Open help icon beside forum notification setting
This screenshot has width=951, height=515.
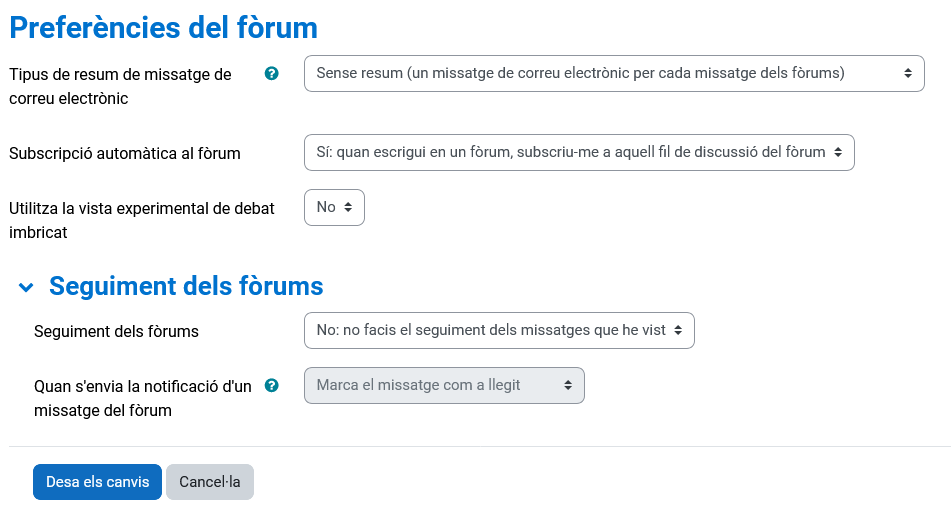click(271, 386)
